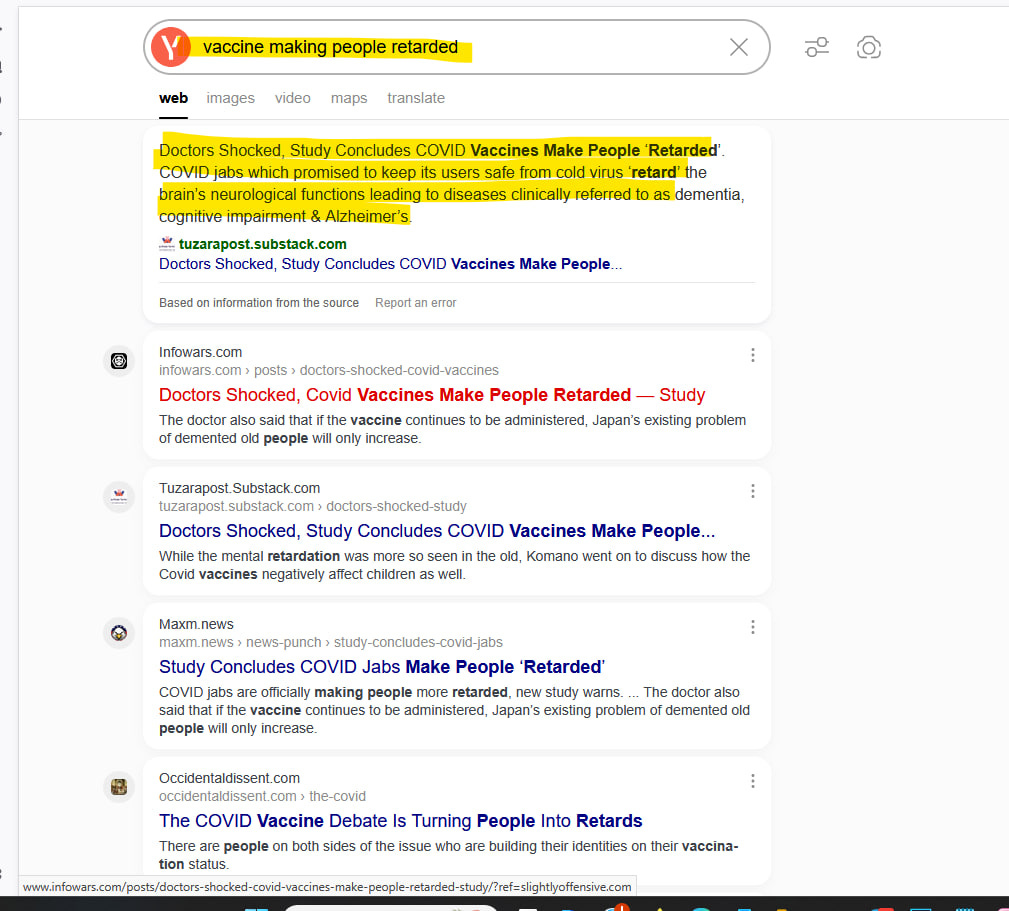Open search settings via the sliders icon

tap(817, 47)
